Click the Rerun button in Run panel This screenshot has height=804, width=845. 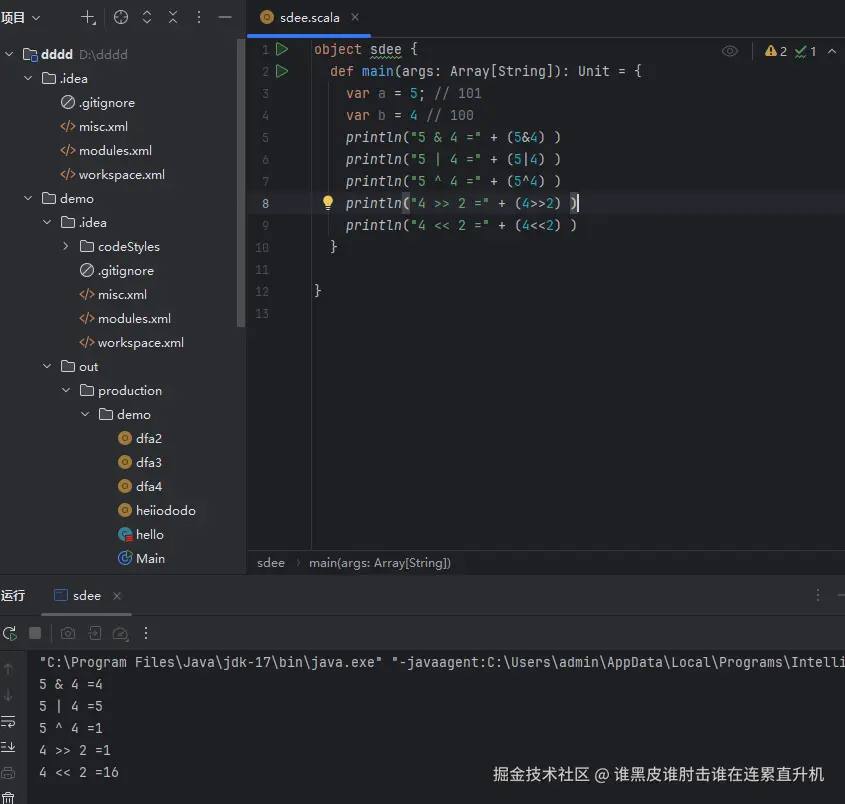click(x=9, y=633)
